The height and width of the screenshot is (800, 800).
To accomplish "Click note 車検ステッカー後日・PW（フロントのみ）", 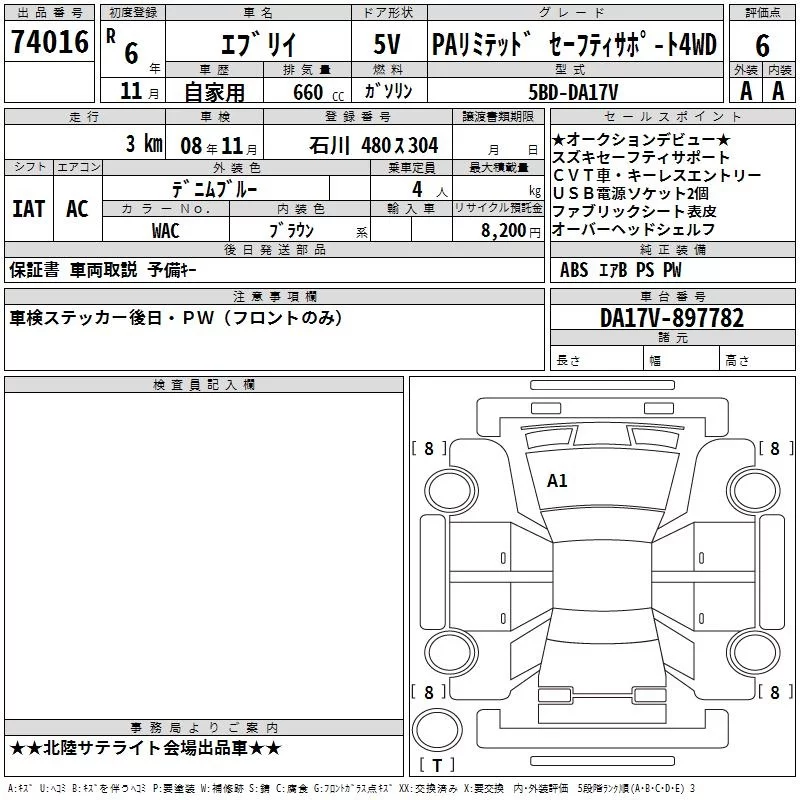I will pyautogui.click(x=176, y=318).
